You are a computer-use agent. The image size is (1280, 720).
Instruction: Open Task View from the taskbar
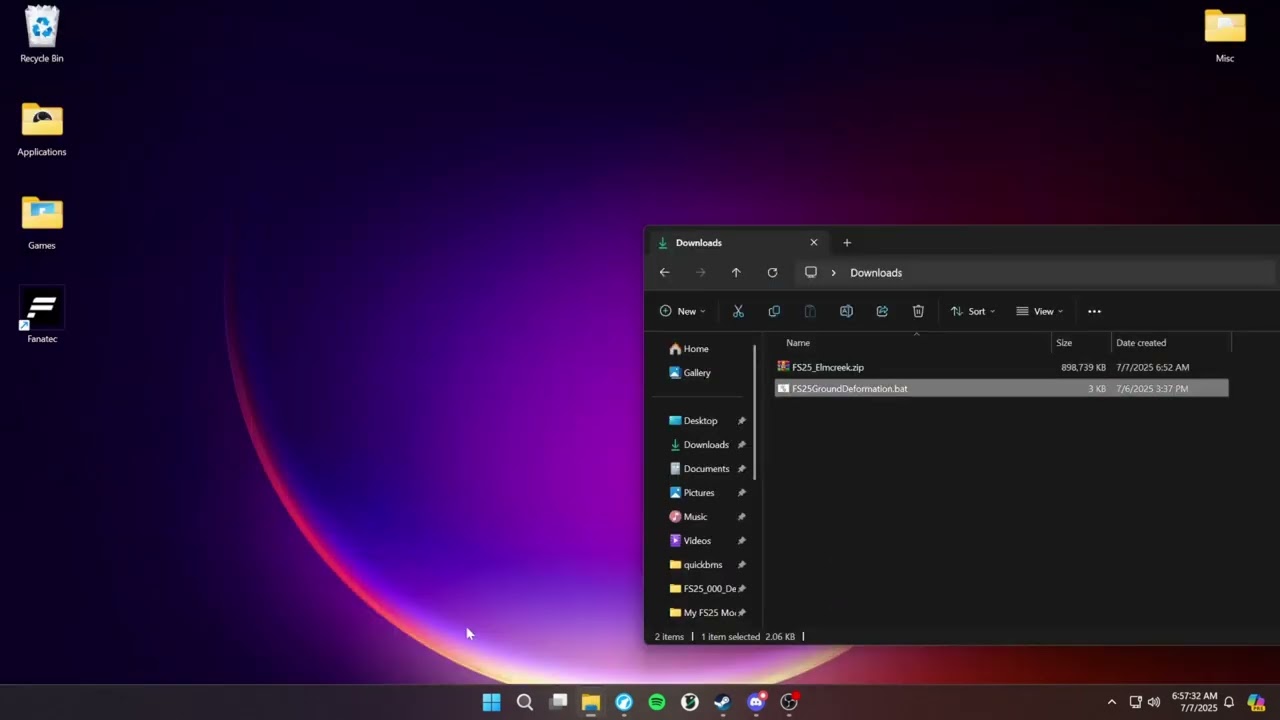pos(558,702)
